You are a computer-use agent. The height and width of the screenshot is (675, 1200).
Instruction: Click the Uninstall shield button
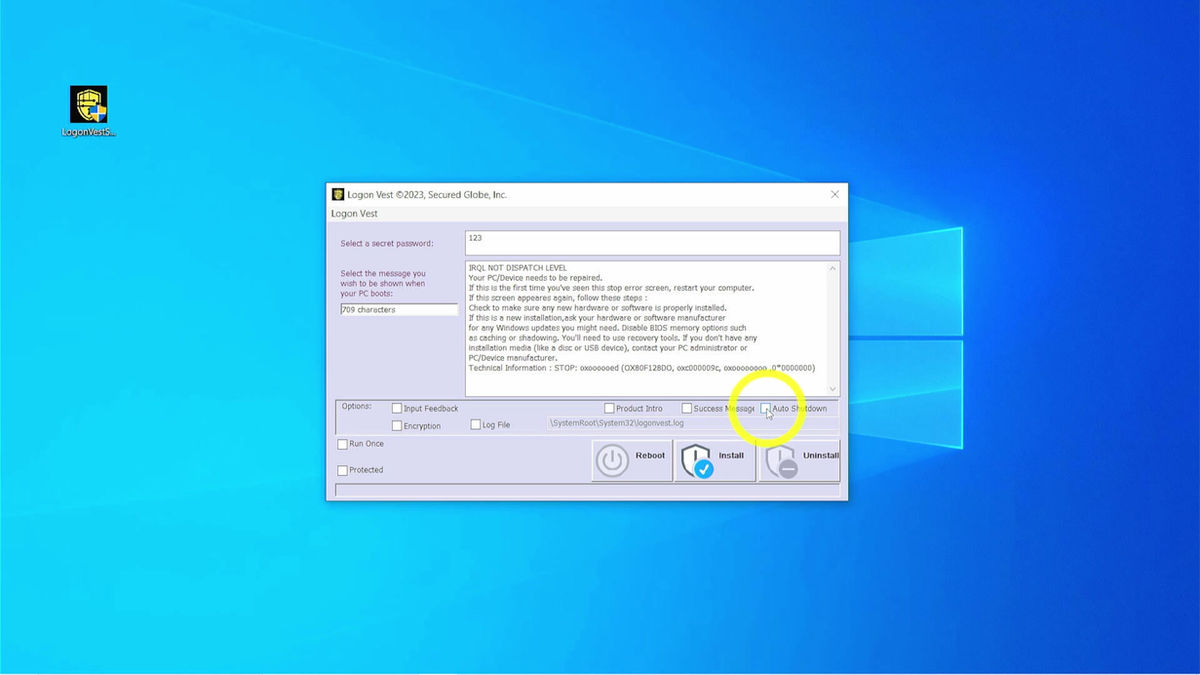tap(798, 460)
